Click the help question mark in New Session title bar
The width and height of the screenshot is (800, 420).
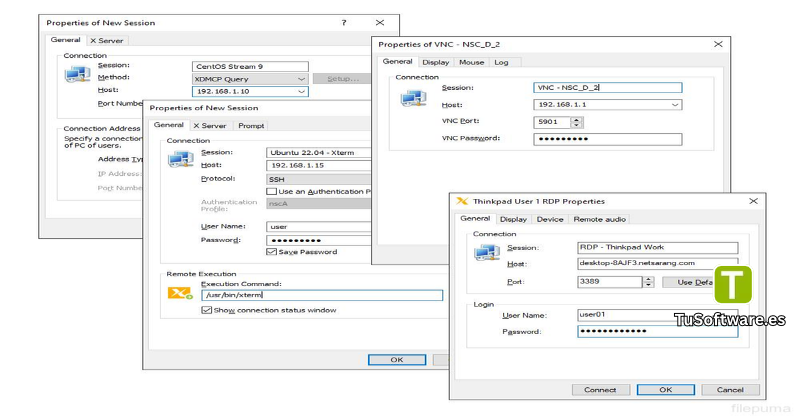coord(344,22)
